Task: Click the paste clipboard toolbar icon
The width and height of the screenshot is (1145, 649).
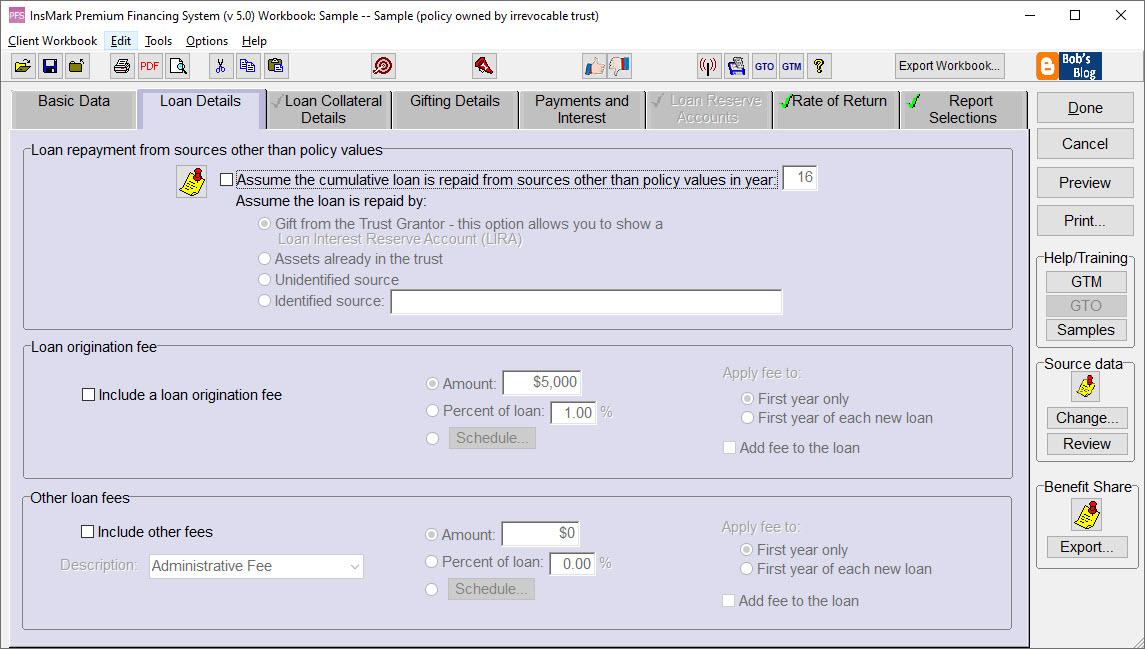Action: 276,65
